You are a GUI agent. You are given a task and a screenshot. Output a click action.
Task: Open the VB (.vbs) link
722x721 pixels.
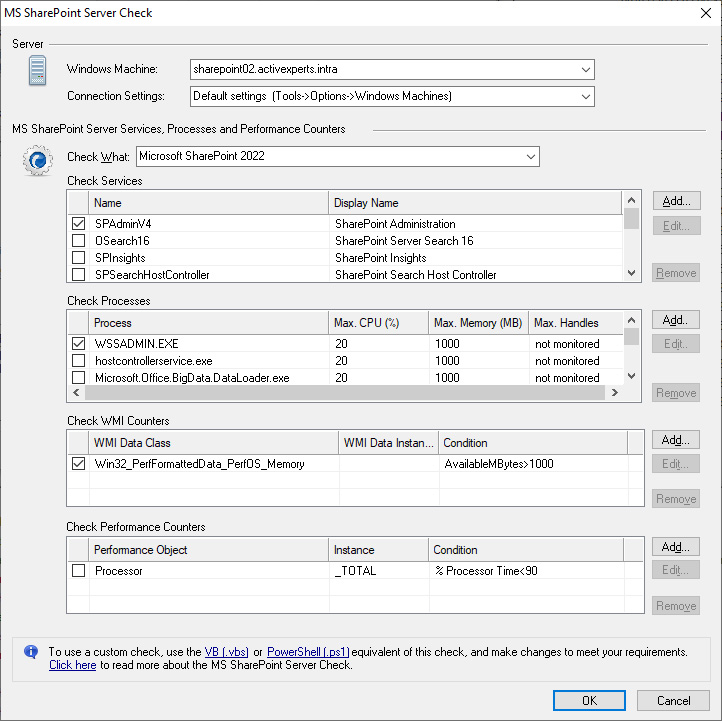coord(227,652)
